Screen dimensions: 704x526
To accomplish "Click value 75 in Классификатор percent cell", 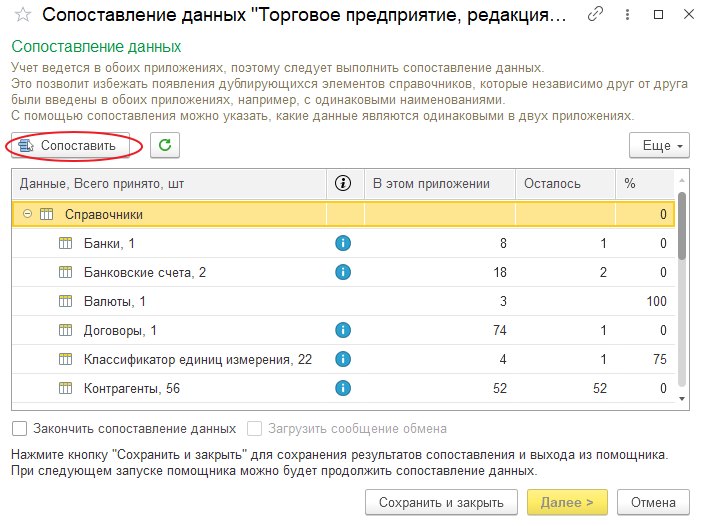I will coord(660,359).
